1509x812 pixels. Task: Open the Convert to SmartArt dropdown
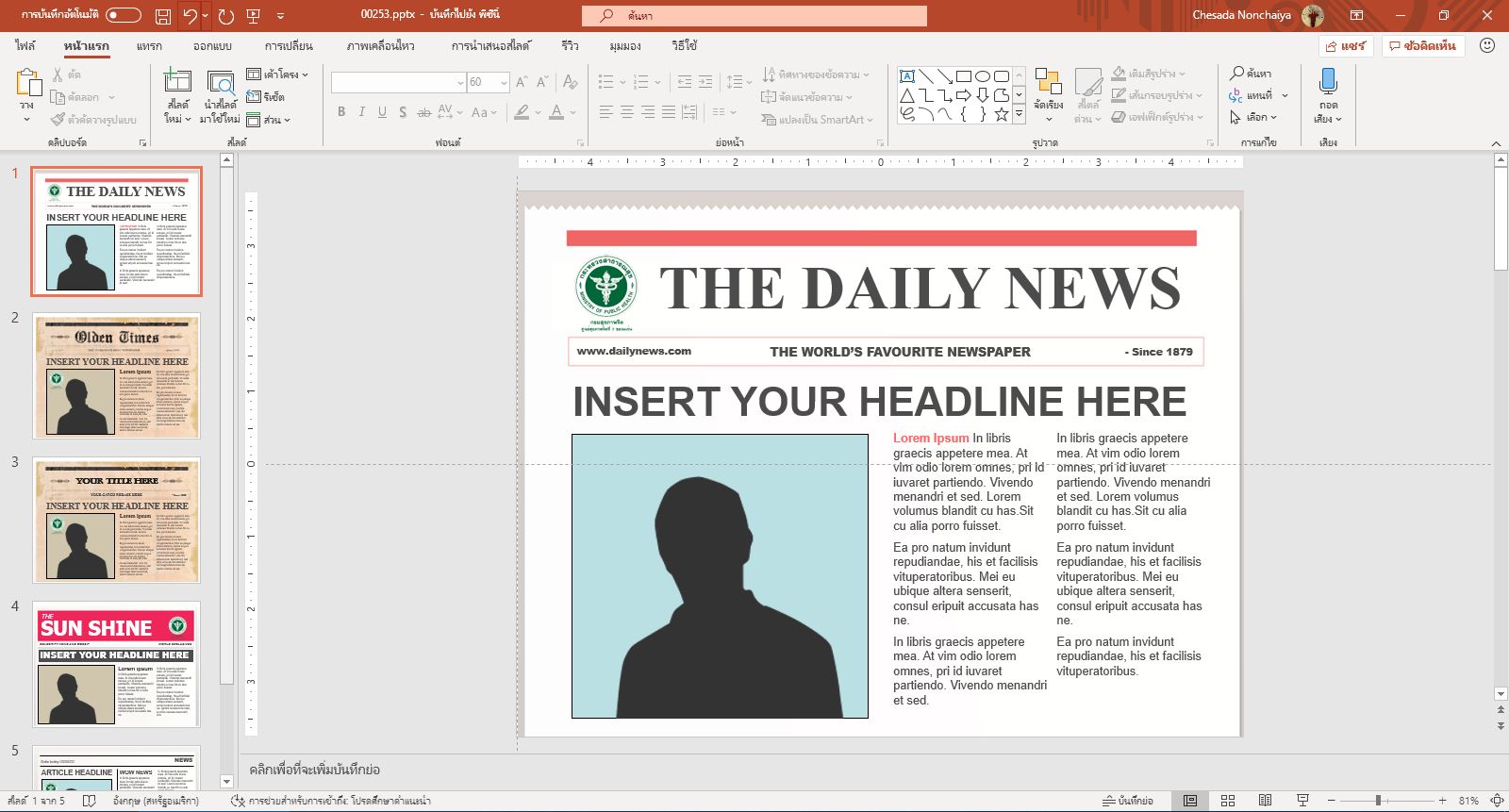tap(818, 120)
